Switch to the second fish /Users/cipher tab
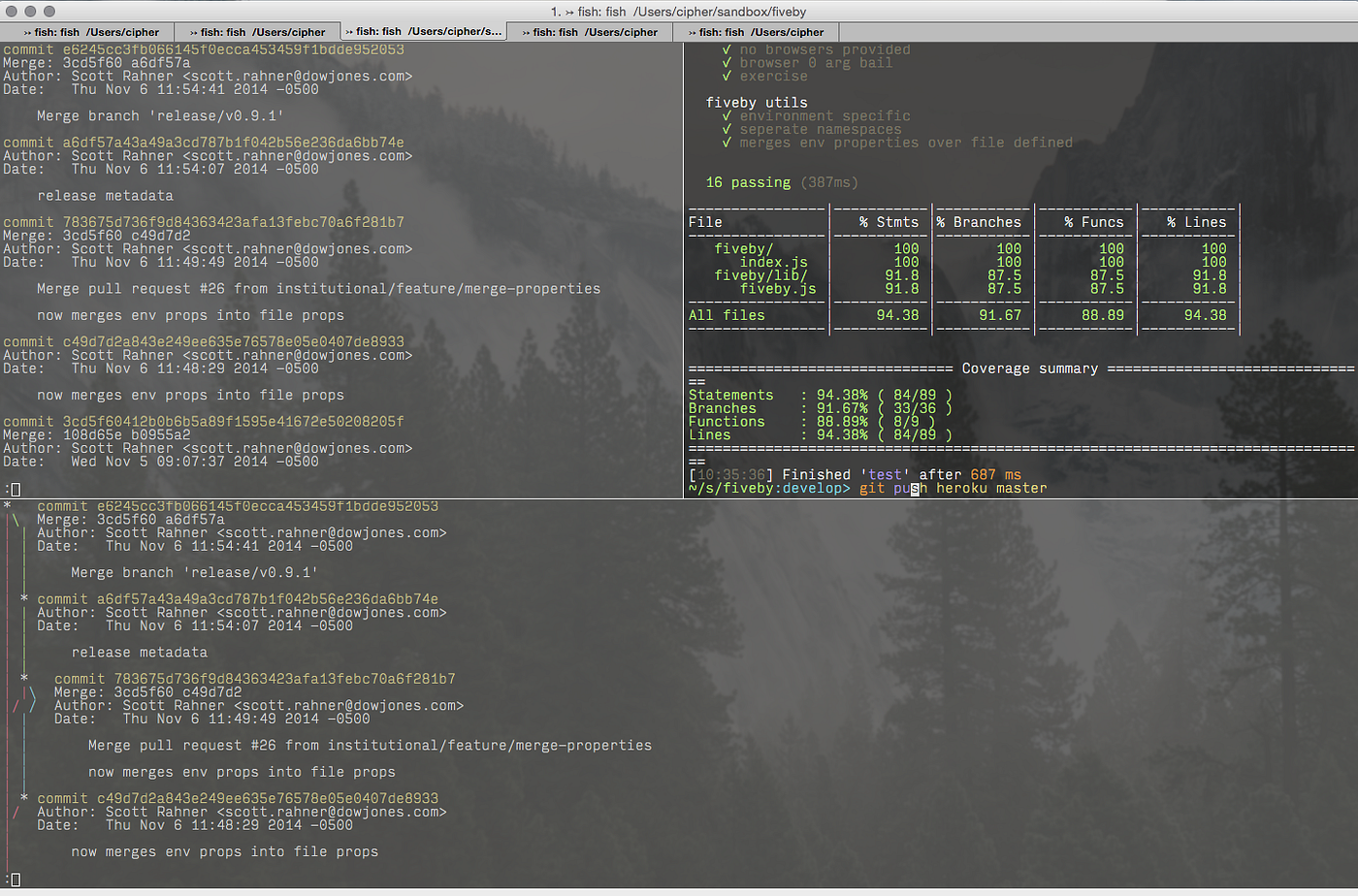The width and height of the screenshot is (1358, 896). click(x=257, y=32)
